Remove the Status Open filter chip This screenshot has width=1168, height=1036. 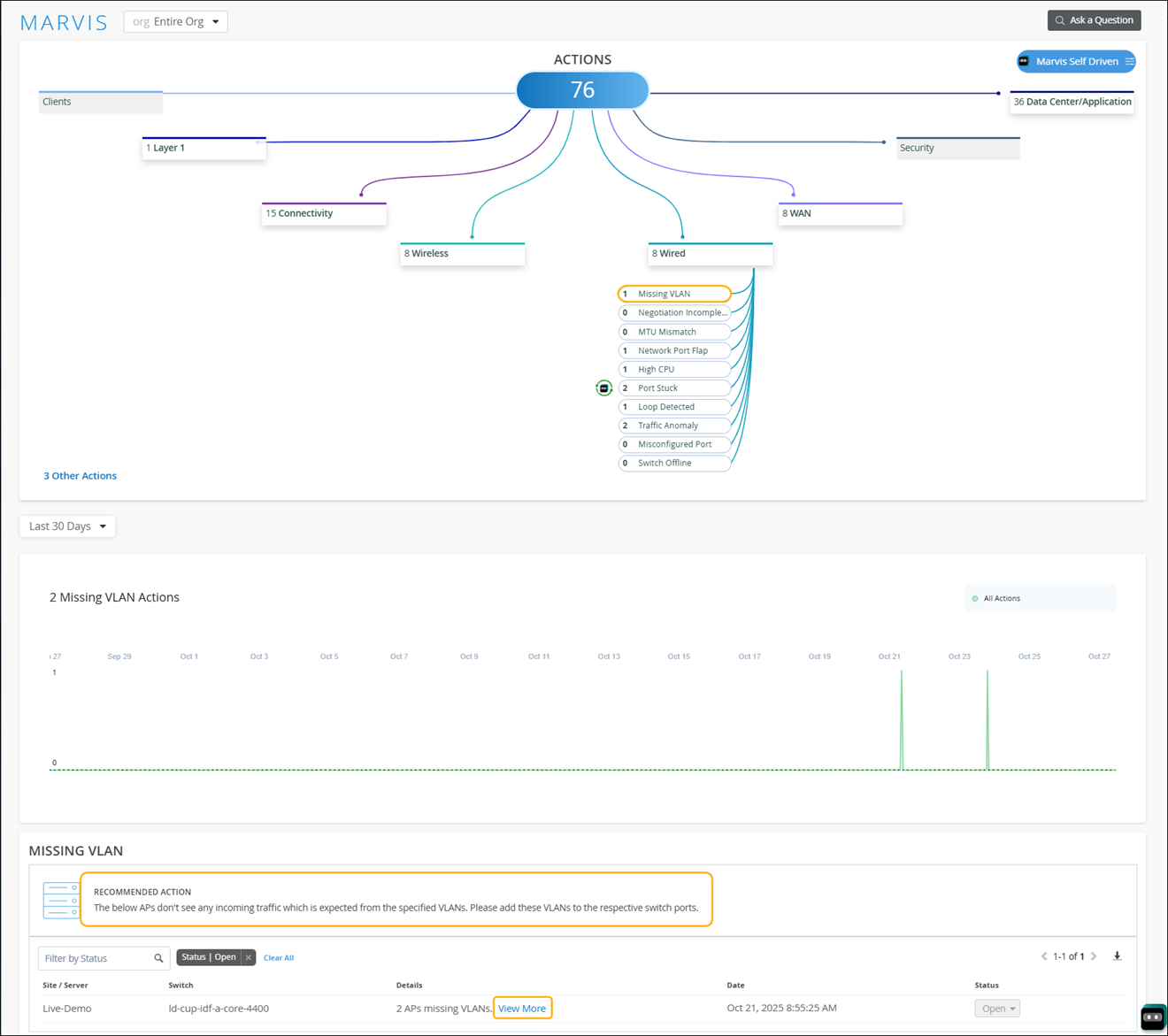[x=249, y=957]
